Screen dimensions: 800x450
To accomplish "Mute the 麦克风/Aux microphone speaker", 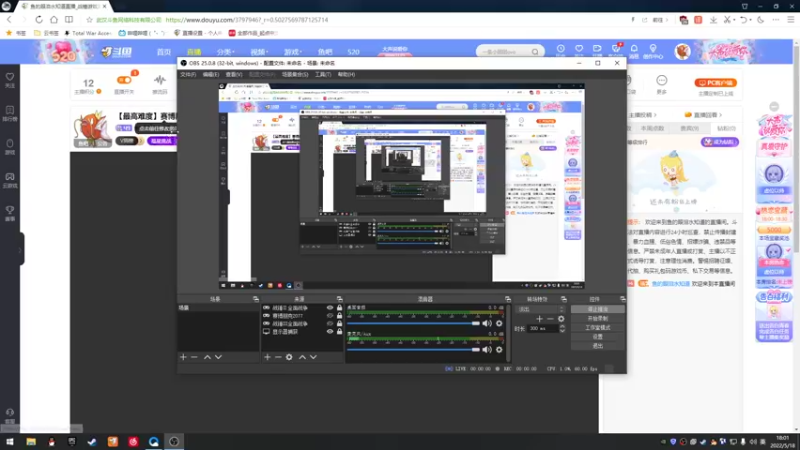I will (x=487, y=349).
